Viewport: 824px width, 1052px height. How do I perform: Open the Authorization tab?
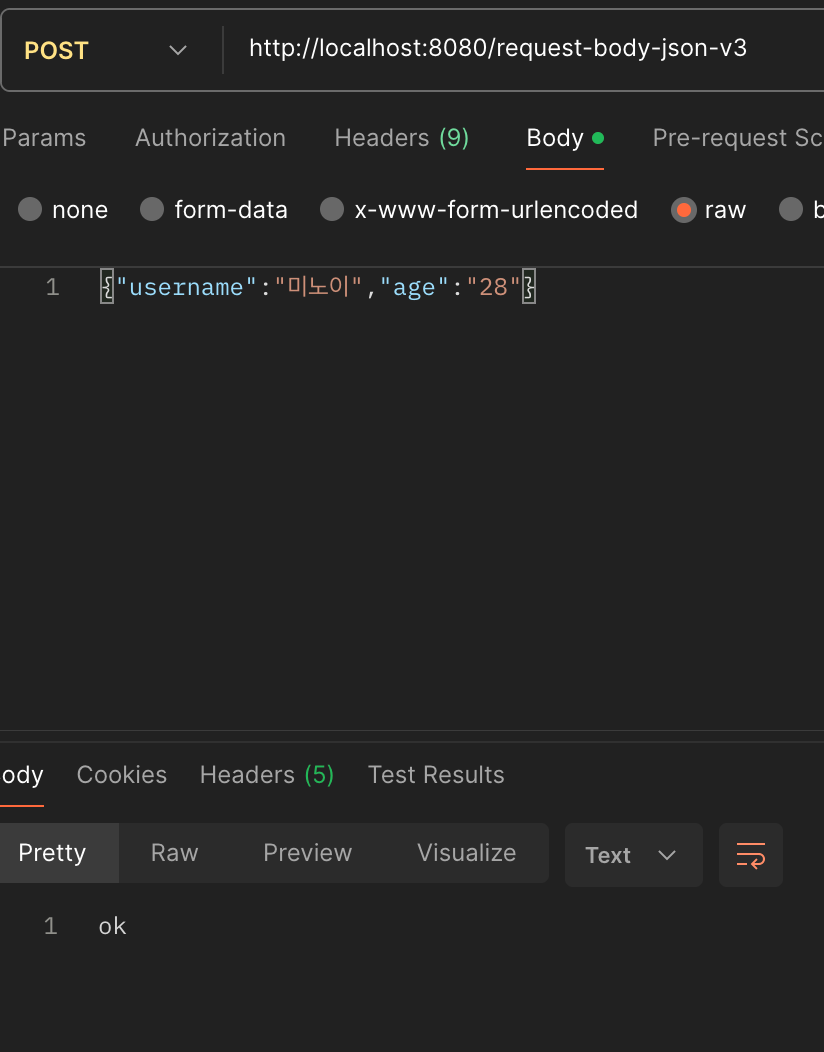(211, 138)
